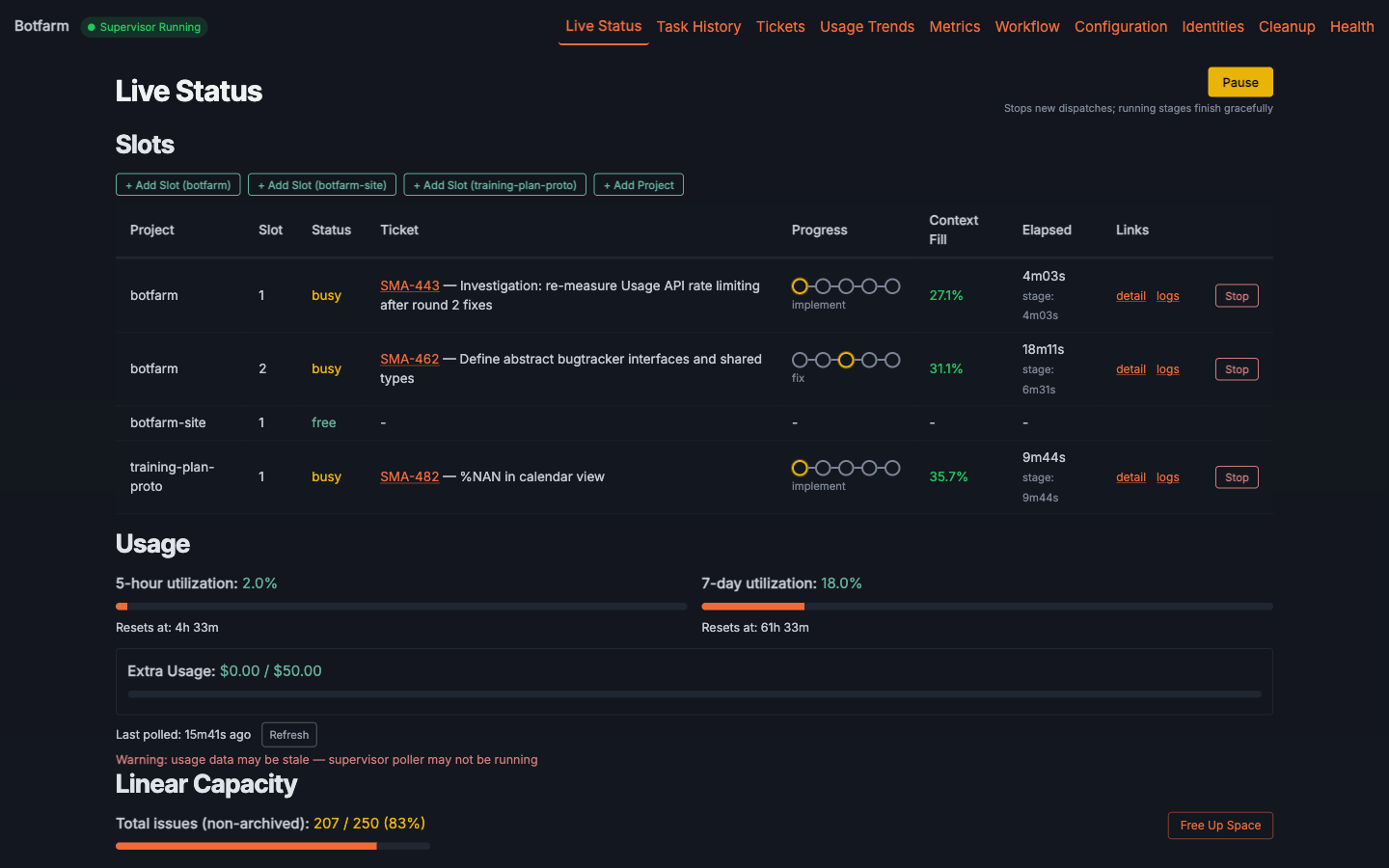
Task: Stop the SMA-462 task on botfarm slot 2
Action: 1236,368
